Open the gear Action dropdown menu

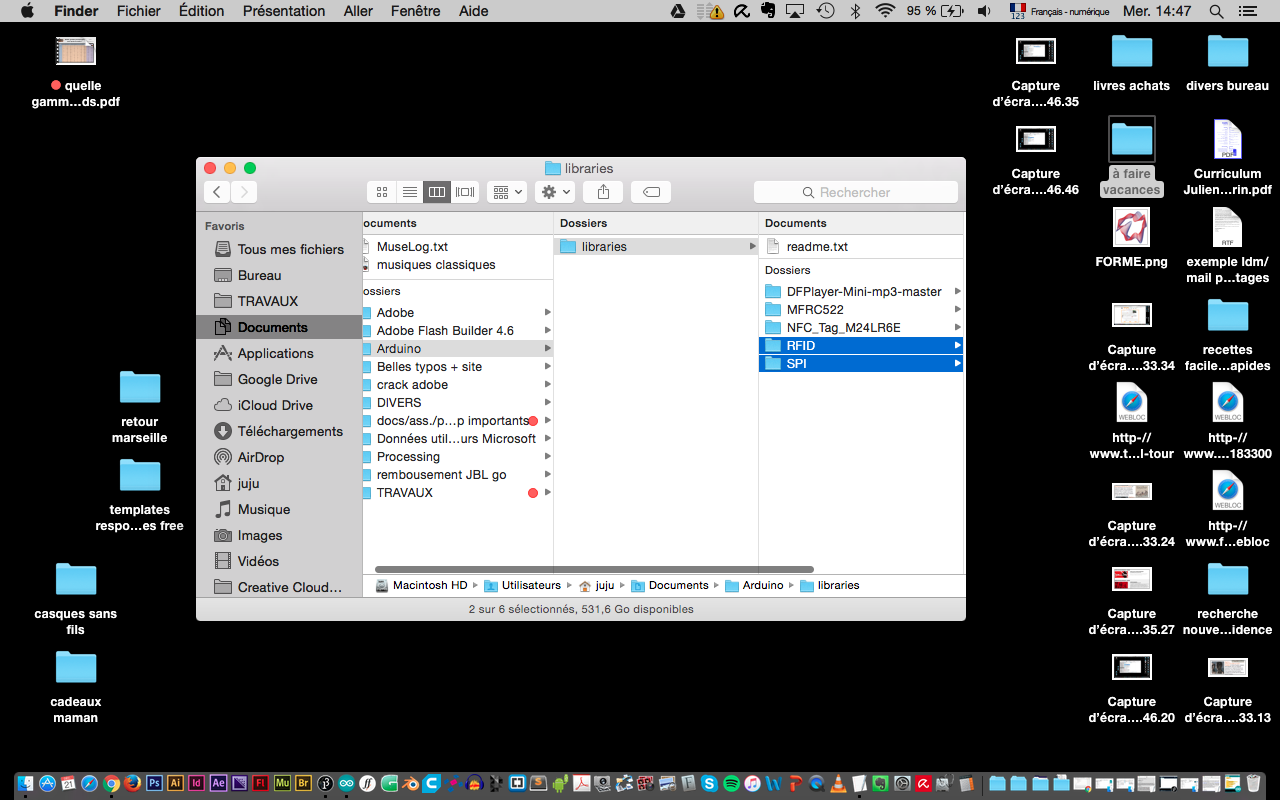pyautogui.click(x=555, y=192)
